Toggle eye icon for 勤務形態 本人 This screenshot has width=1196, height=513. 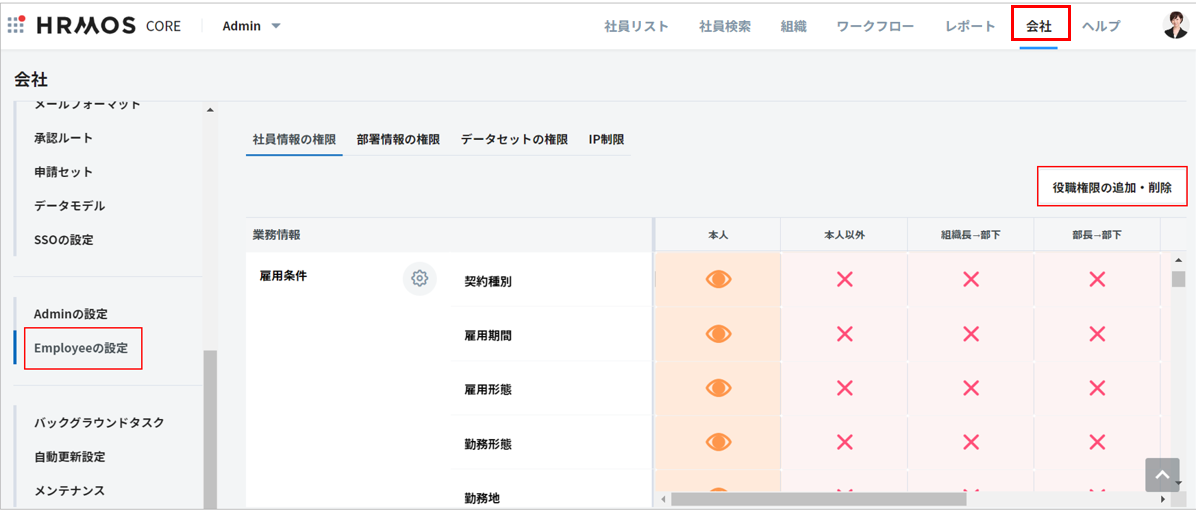[718, 442]
